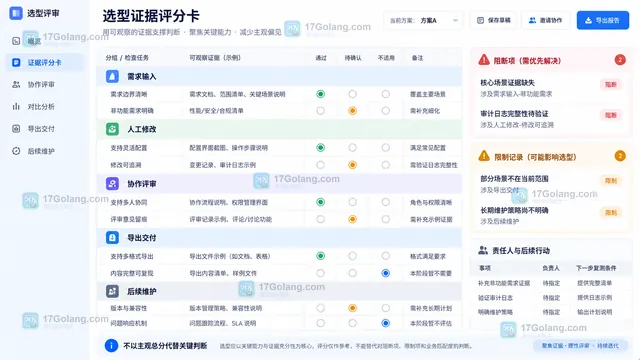Go to 后续维护 page in the sidebar
Image resolution: width=640 pixels, height=360 pixels.
point(44,151)
